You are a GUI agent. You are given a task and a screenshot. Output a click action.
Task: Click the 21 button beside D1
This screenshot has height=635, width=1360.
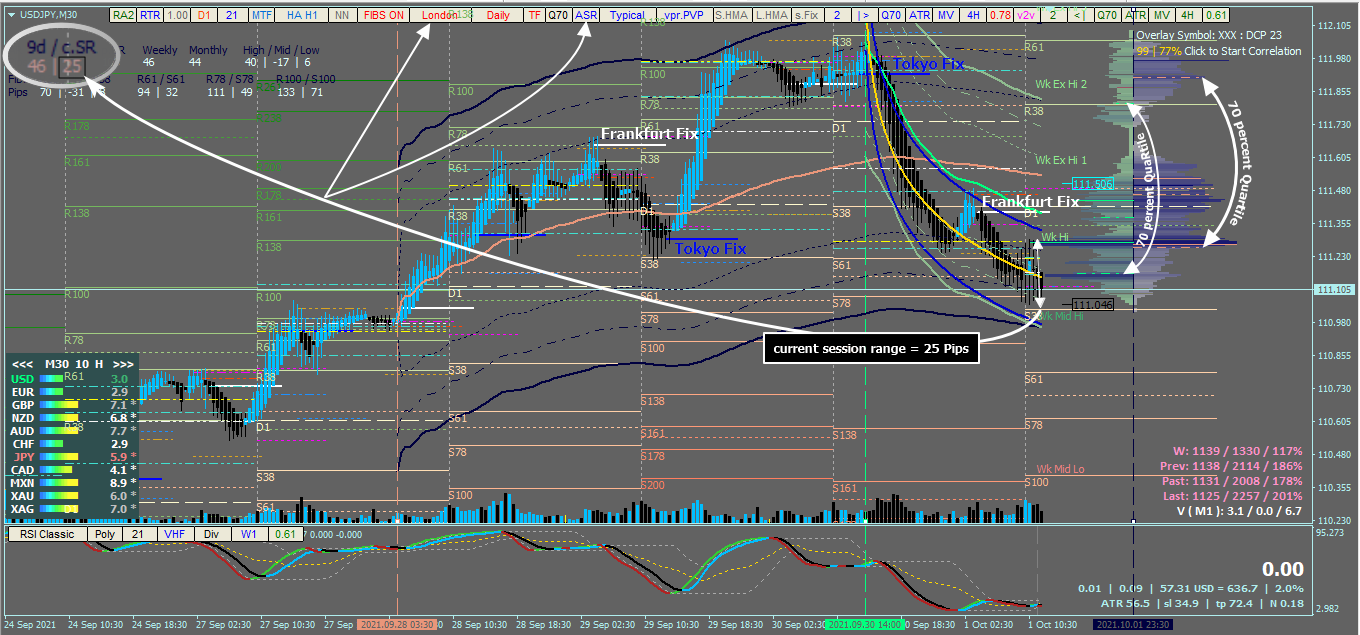[232, 15]
